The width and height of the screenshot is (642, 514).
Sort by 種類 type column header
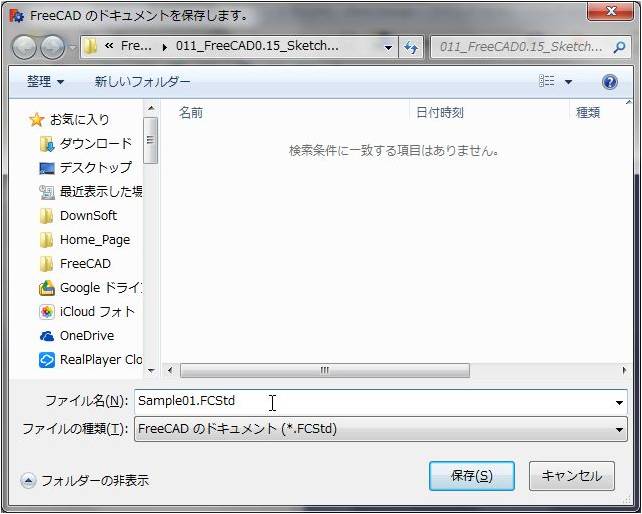(x=588, y=112)
